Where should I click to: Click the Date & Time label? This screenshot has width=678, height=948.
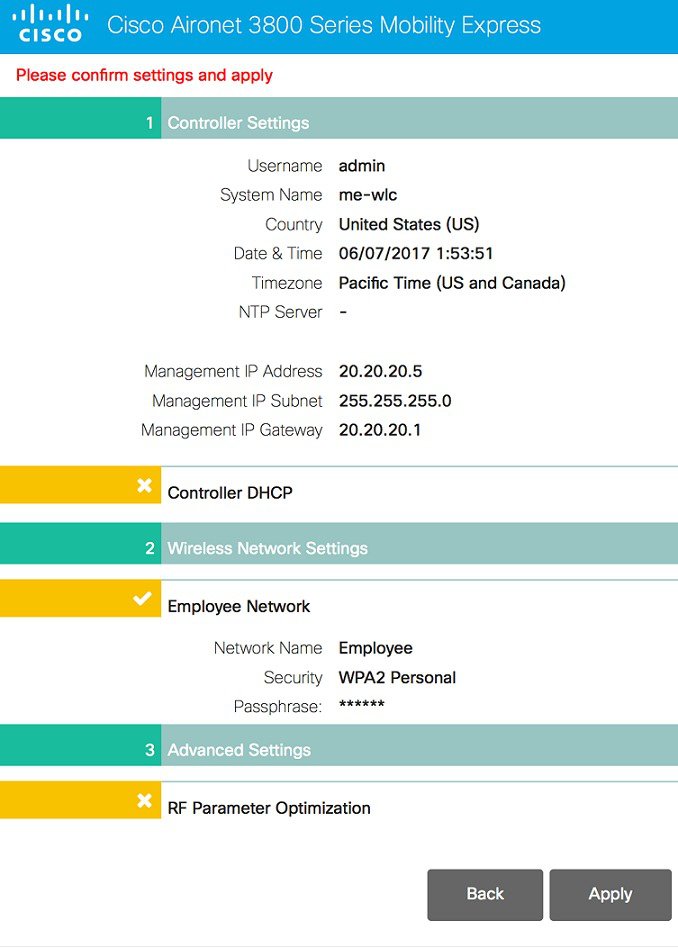tap(278, 253)
